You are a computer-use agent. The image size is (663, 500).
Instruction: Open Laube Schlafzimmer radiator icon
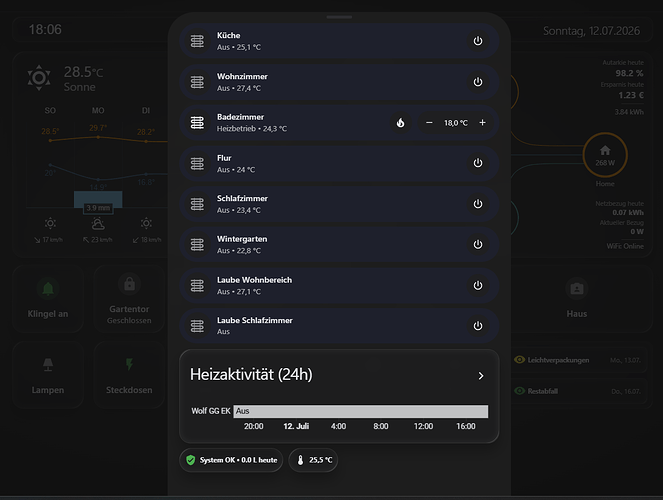[x=197, y=326]
